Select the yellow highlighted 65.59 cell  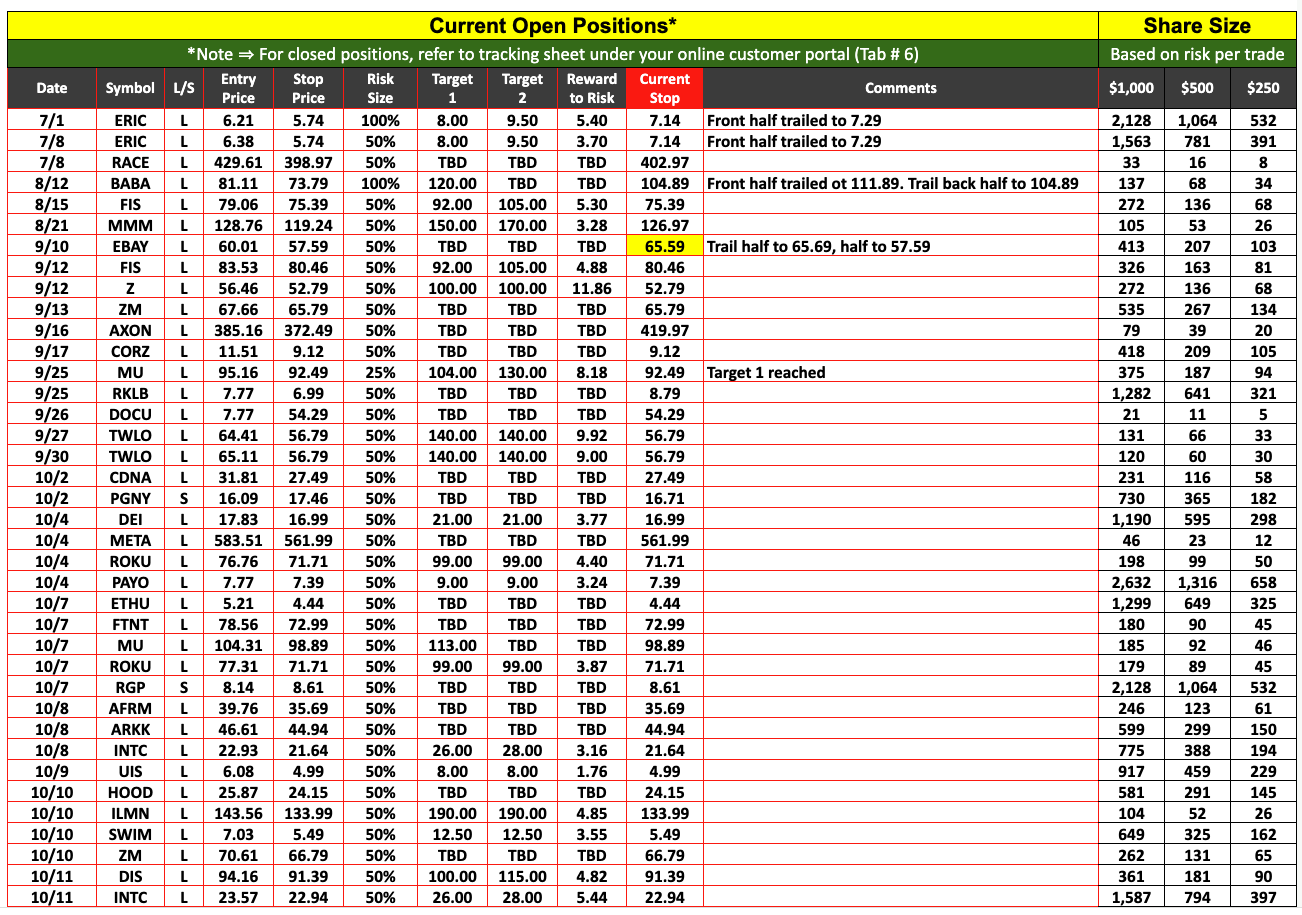pos(664,246)
